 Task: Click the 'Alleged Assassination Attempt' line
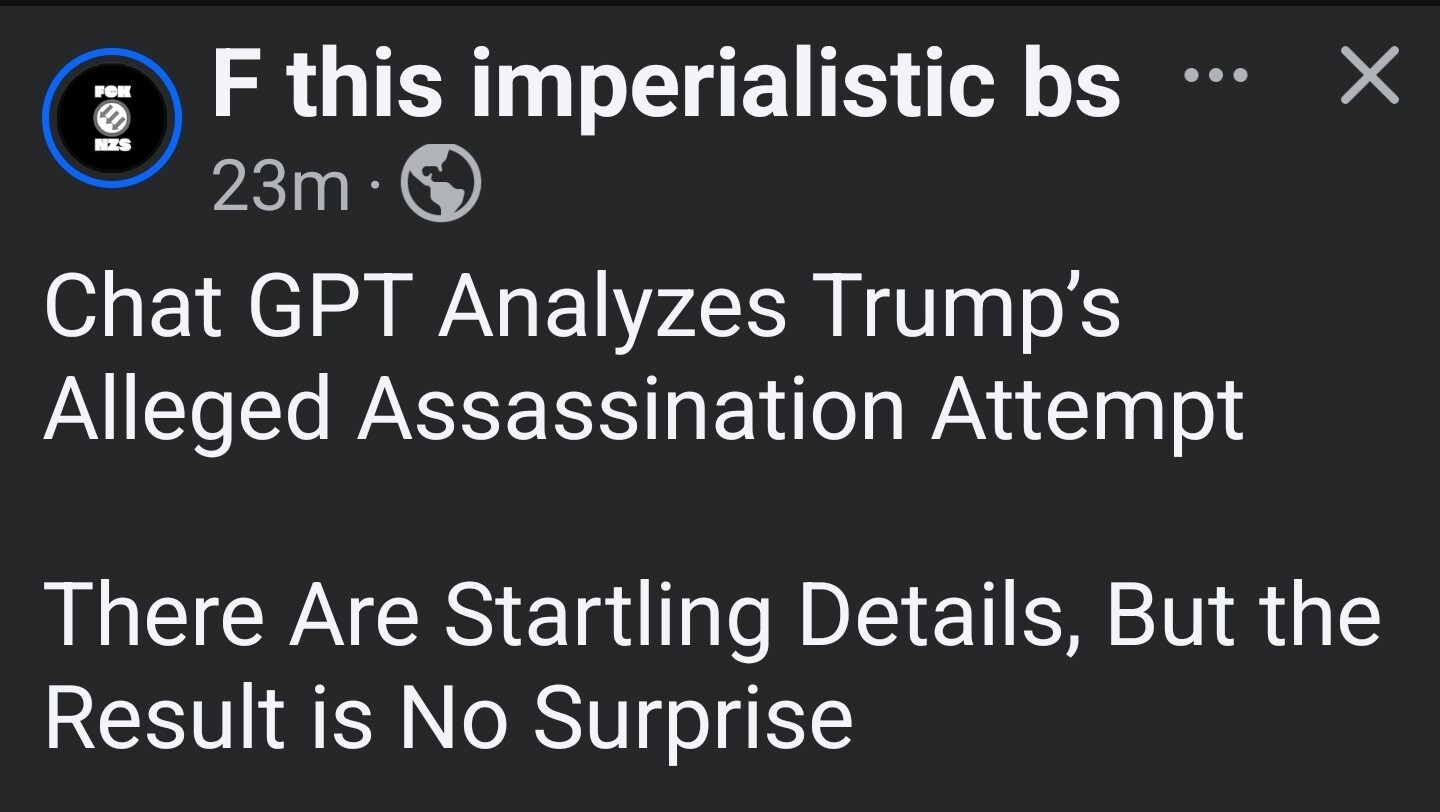coord(644,410)
